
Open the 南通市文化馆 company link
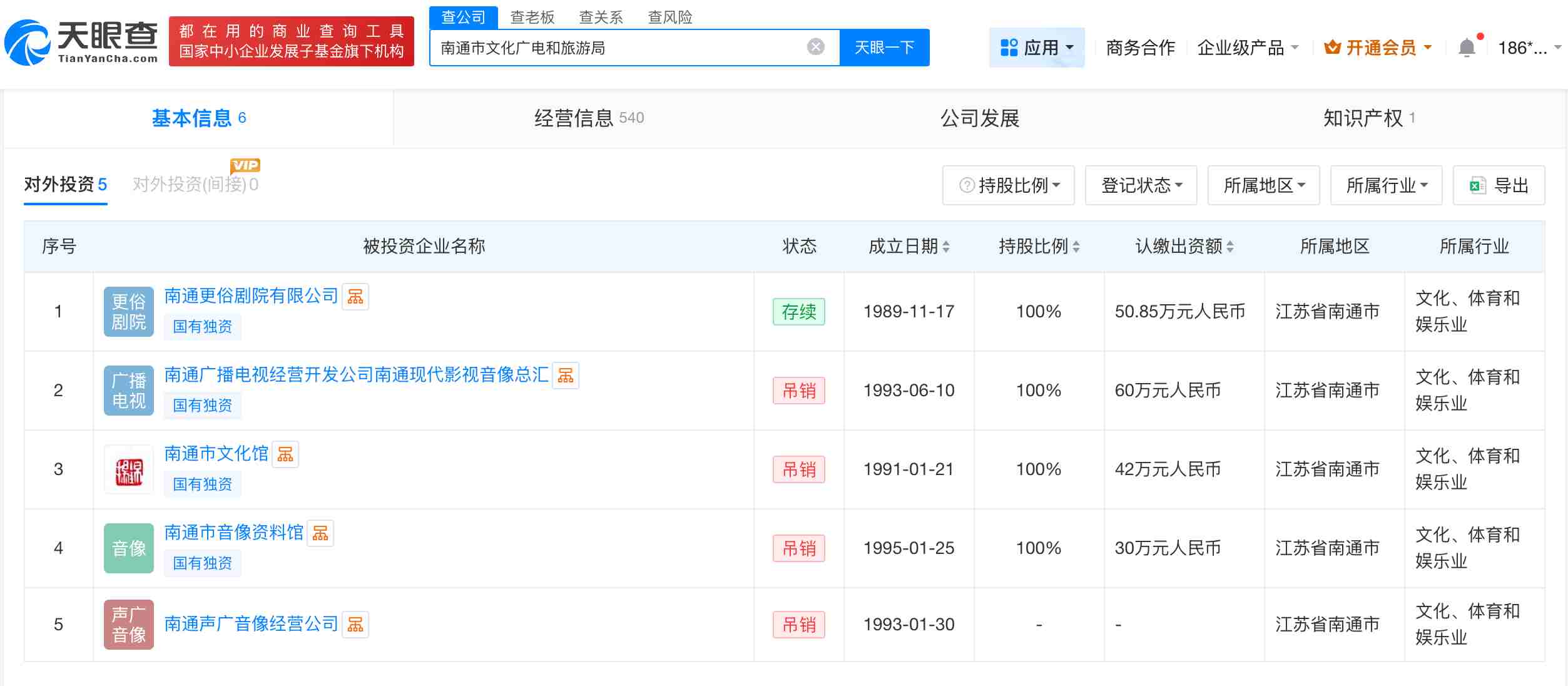pos(216,454)
